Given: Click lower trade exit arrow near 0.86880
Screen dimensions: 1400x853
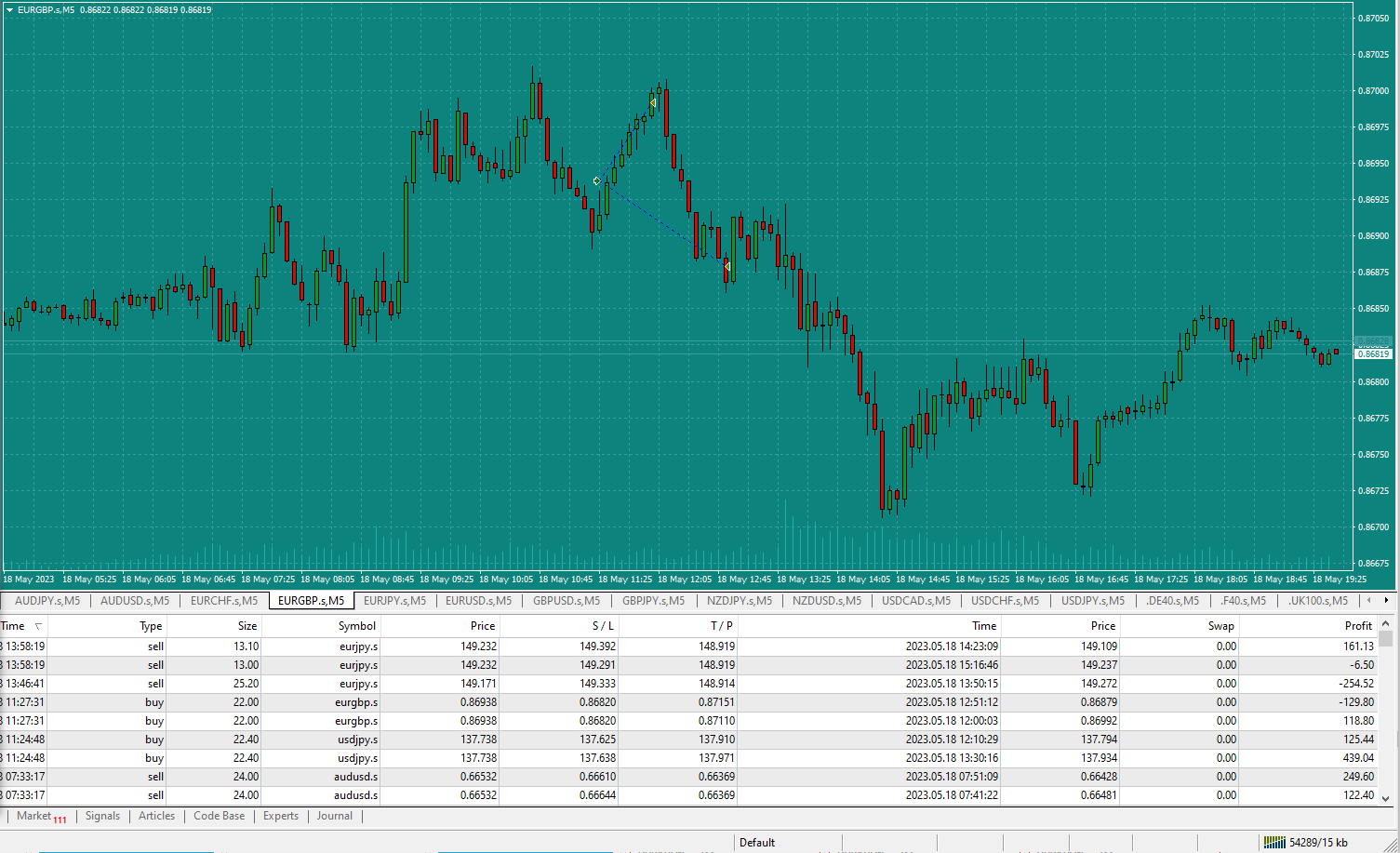Looking at the screenshot, I should pos(727,267).
